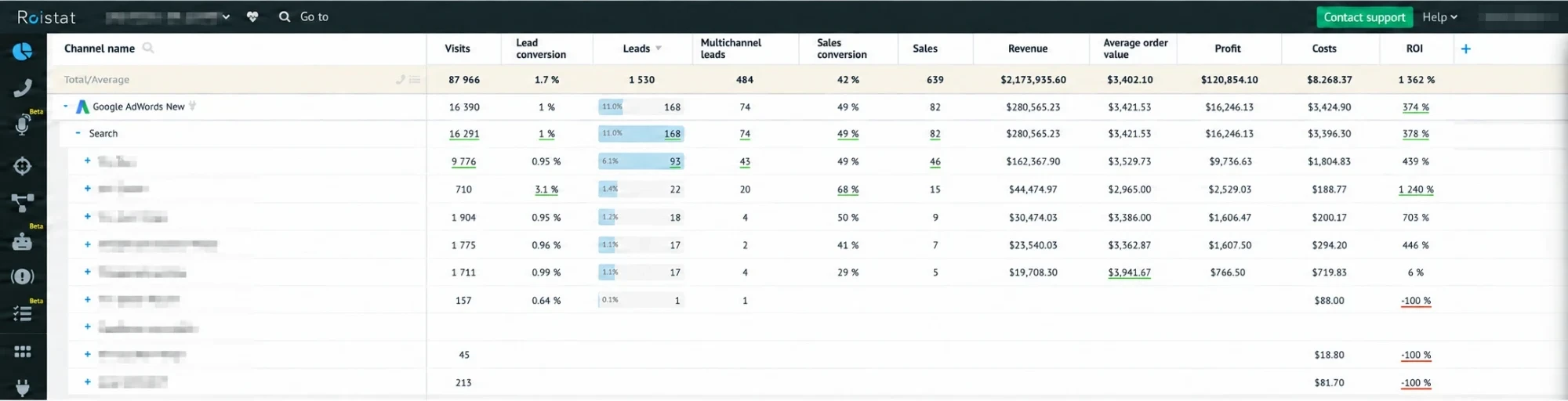Expand the row with 710 visits
This screenshot has height=401, width=1568.
coord(88,189)
